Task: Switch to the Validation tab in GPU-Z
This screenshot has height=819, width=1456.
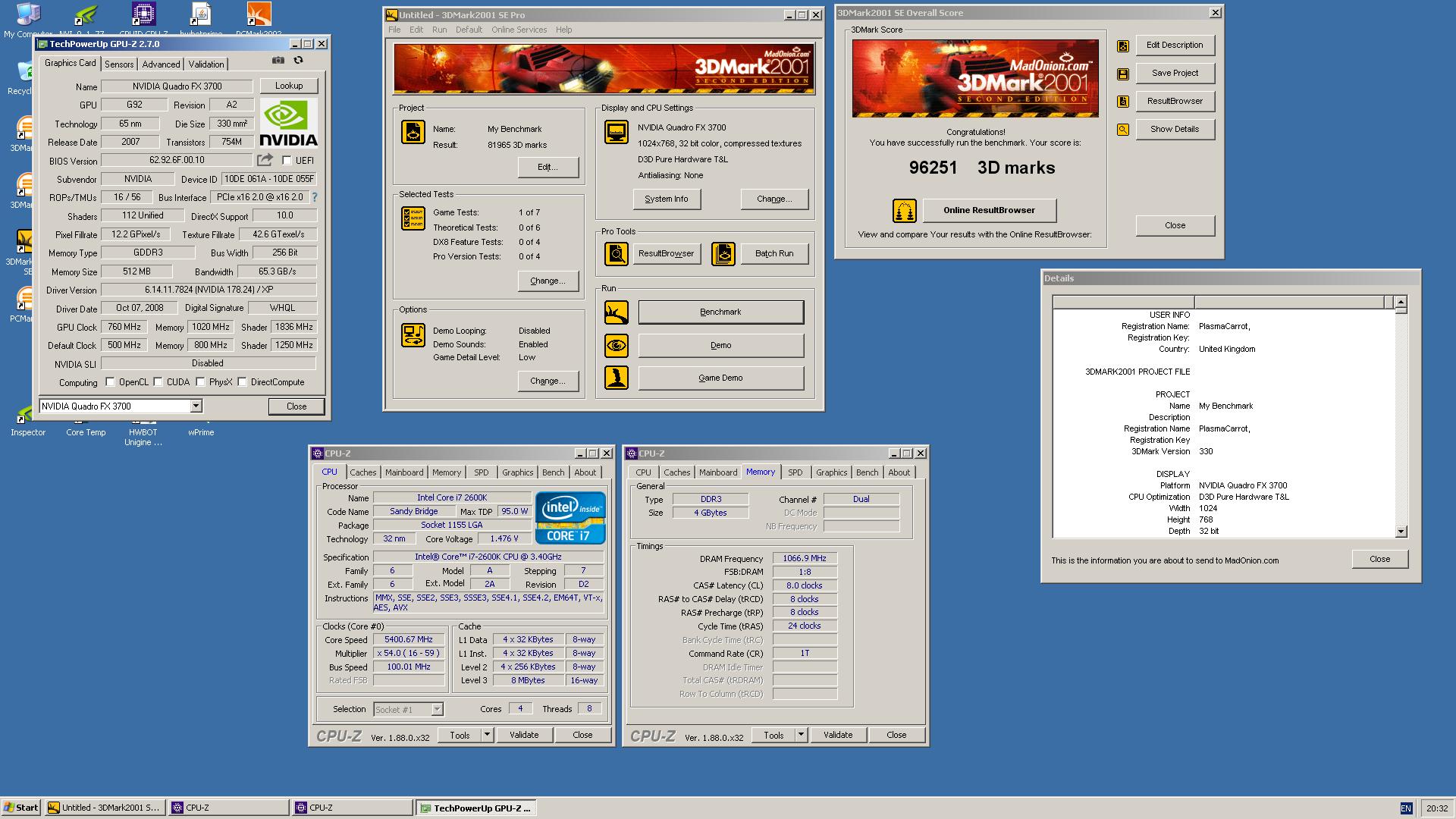Action: [x=206, y=64]
